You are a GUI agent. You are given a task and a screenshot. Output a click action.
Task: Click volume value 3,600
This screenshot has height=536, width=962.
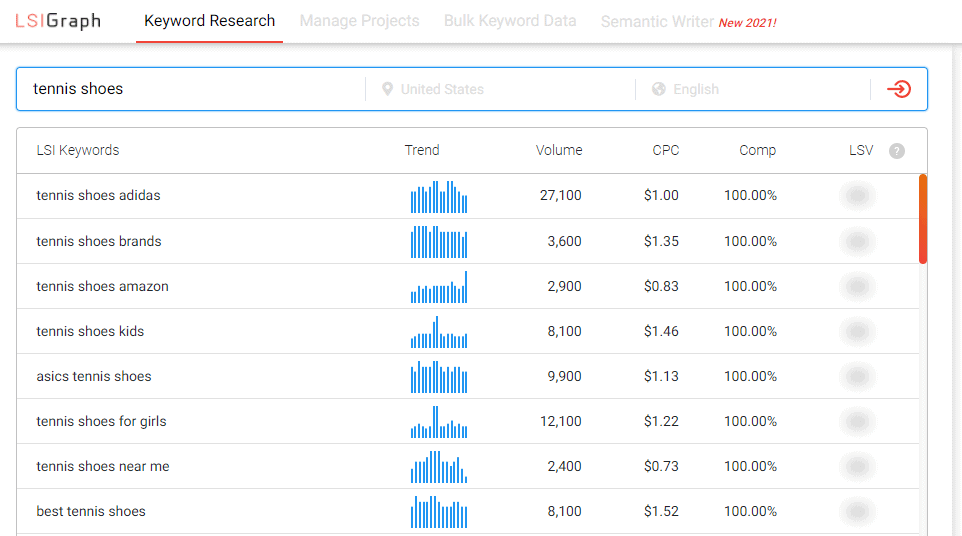pyautogui.click(x=564, y=241)
